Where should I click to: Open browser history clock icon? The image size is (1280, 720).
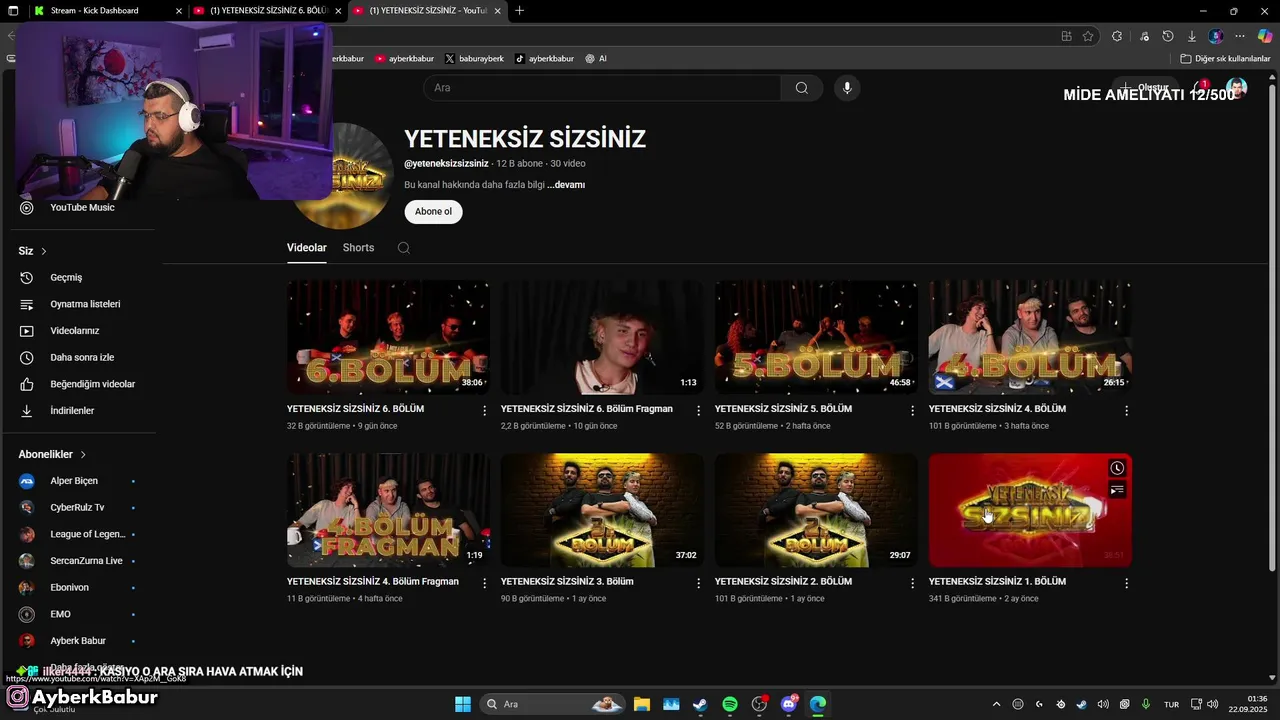pyautogui.click(x=1168, y=36)
